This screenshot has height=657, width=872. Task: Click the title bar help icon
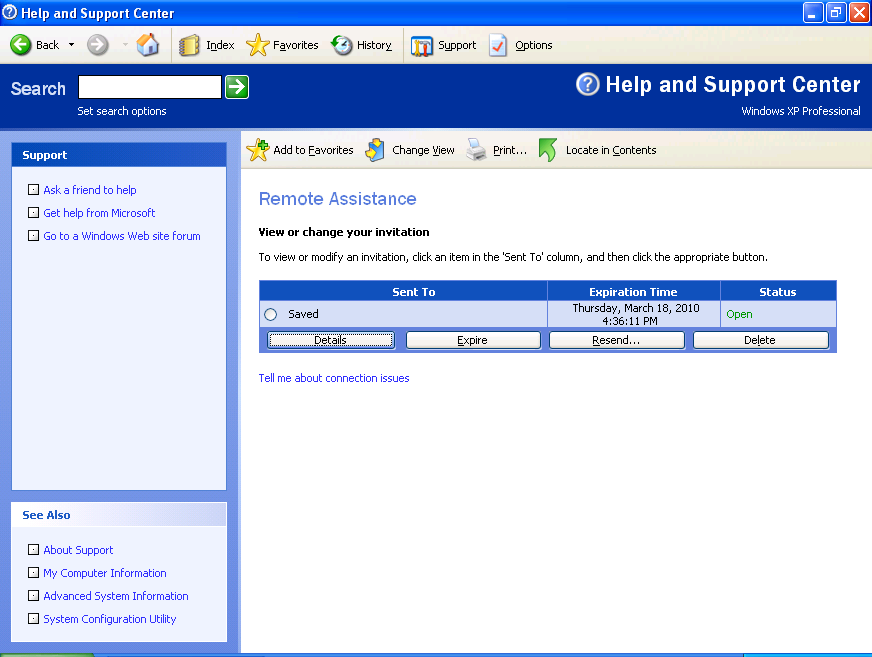(10, 12)
